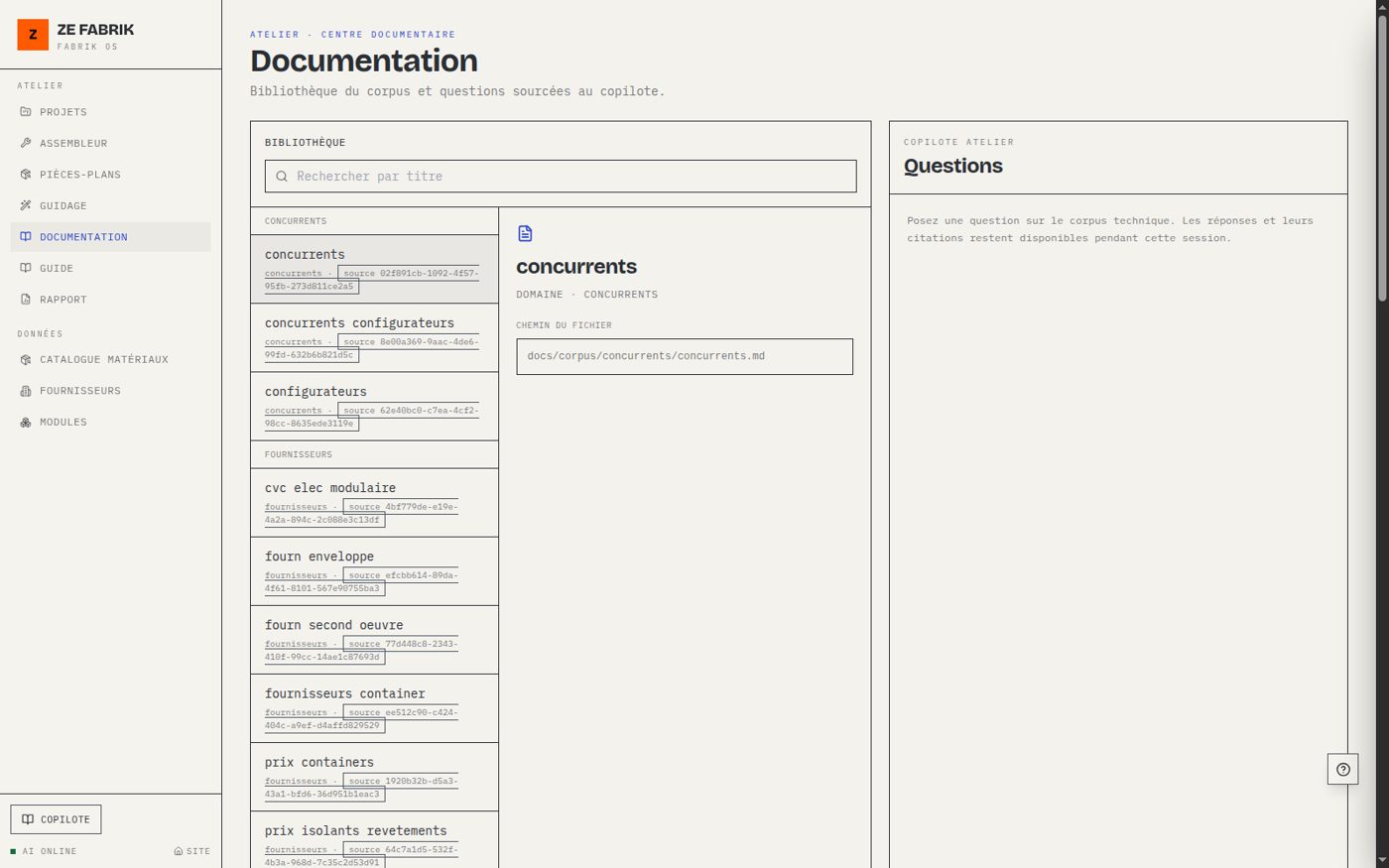Click the blue document icon above concurrents title
Viewport: 1389px width, 868px height.
(525, 233)
